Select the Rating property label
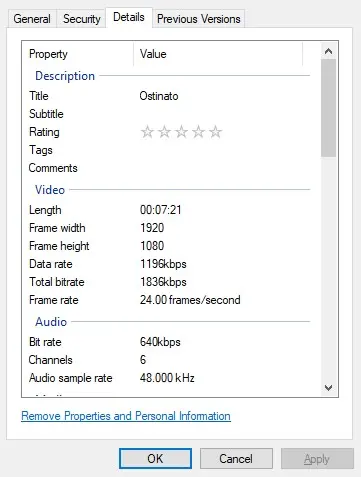Viewport: 361px width, 477px height. pyautogui.click(x=44, y=132)
